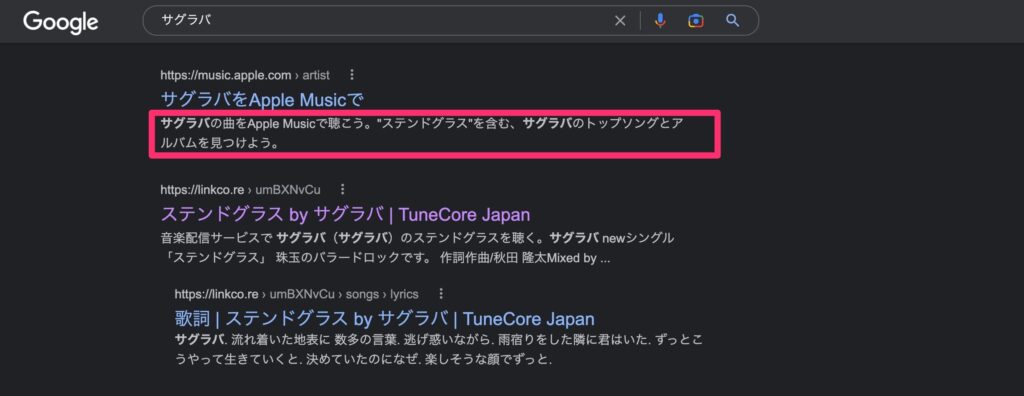Click the linkco.re › umBXNvCu URL
This screenshot has height=396, width=1024.
point(240,190)
